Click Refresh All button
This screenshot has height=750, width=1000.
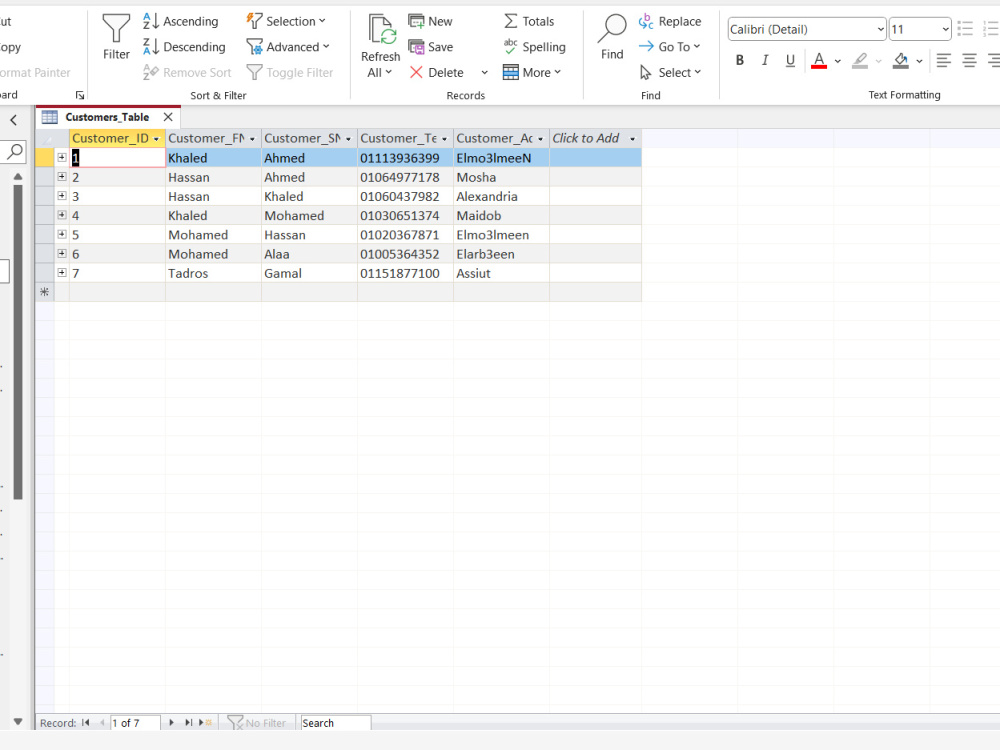point(381,46)
